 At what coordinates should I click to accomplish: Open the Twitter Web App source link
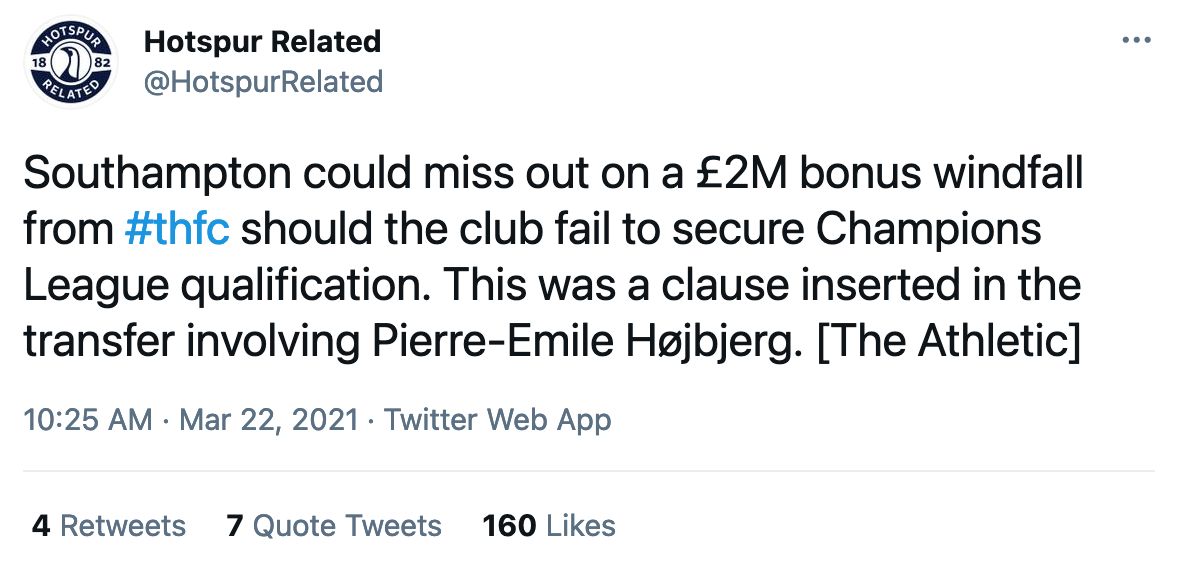click(x=497, y=419)
